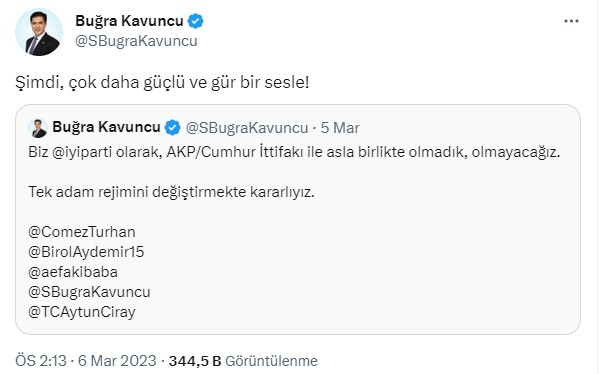Click the ÖS 2:13 · 6 Mar 2023 timestamp

tap(86, 361)
